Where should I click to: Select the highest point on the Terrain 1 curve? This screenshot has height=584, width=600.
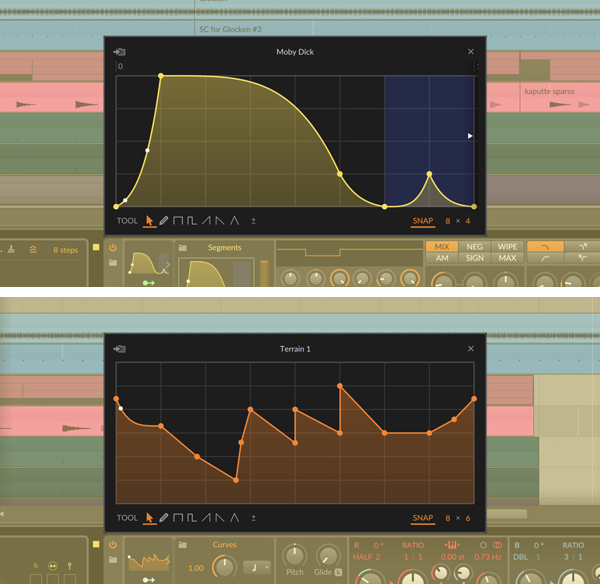340,386
